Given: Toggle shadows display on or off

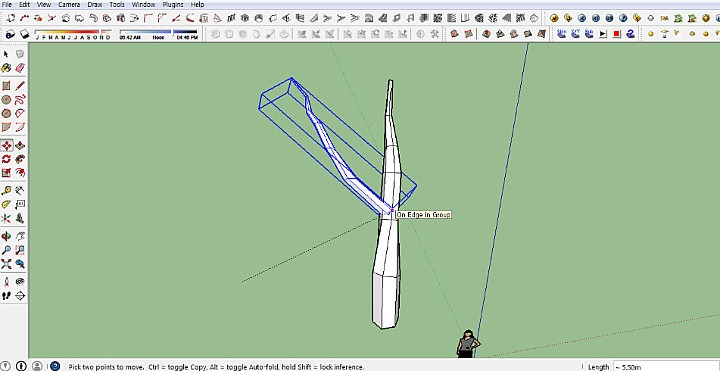Looking at the screenshot, I should [x=24, y=34].
